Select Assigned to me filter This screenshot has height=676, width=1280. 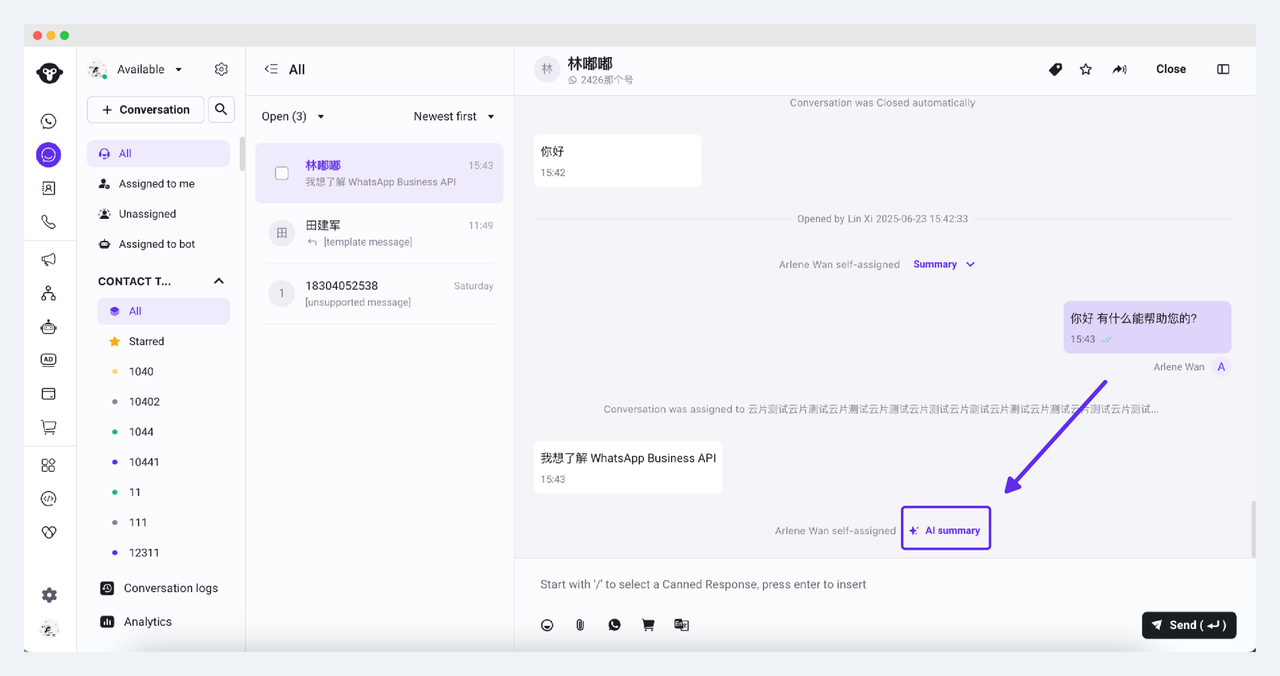157,184
